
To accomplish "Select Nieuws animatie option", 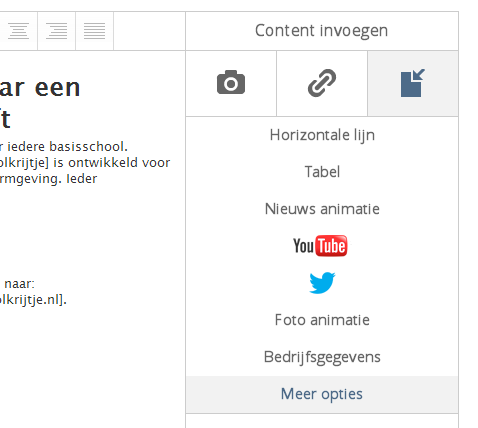I will (322, 209).
